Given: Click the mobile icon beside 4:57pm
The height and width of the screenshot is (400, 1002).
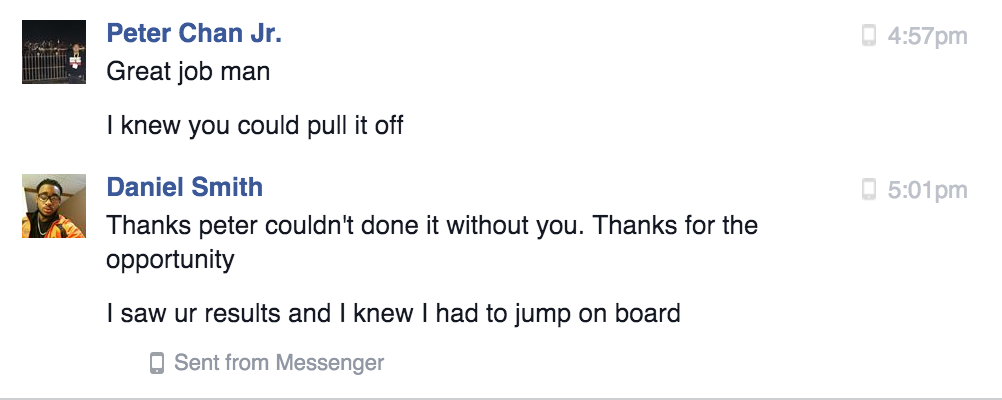Looking at the screenshot, I should pyautogui.click(x=868, y=35).
